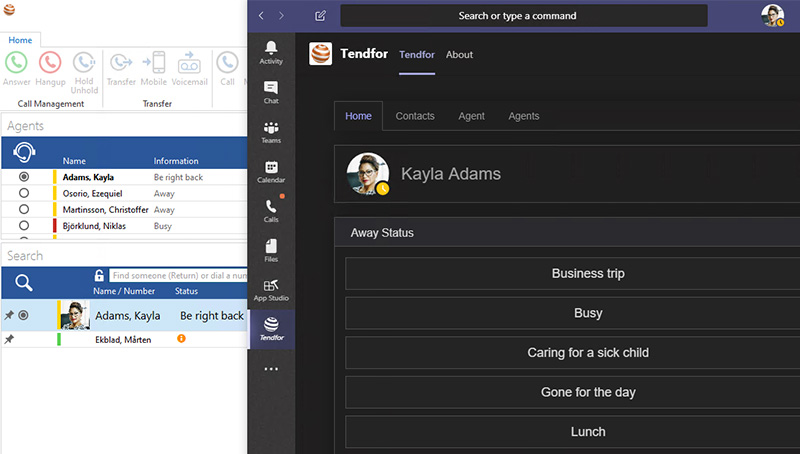
Task: Open Files in Teams sidebar
Action: point(271,250)
